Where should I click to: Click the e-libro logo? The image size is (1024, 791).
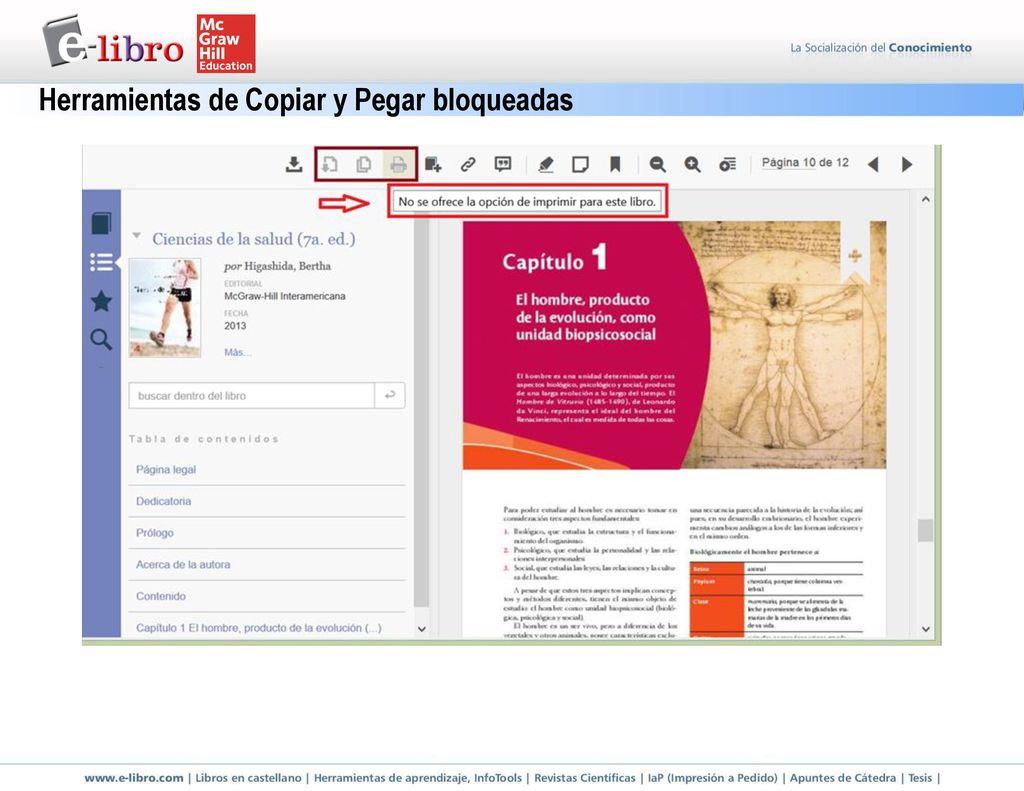click(x=113, y=42)
